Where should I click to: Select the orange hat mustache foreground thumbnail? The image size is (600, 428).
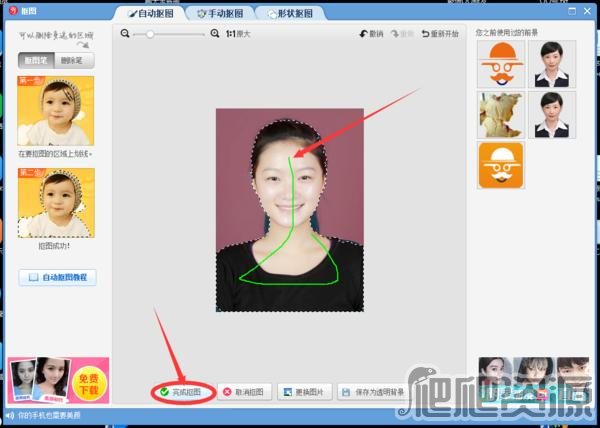point(501,64)
